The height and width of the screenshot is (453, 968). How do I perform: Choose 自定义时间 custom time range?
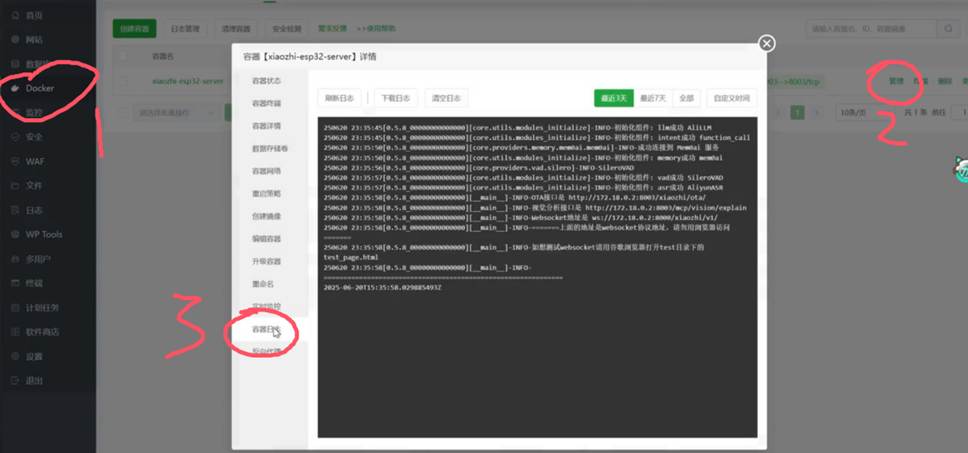click(x=731, y=98)
